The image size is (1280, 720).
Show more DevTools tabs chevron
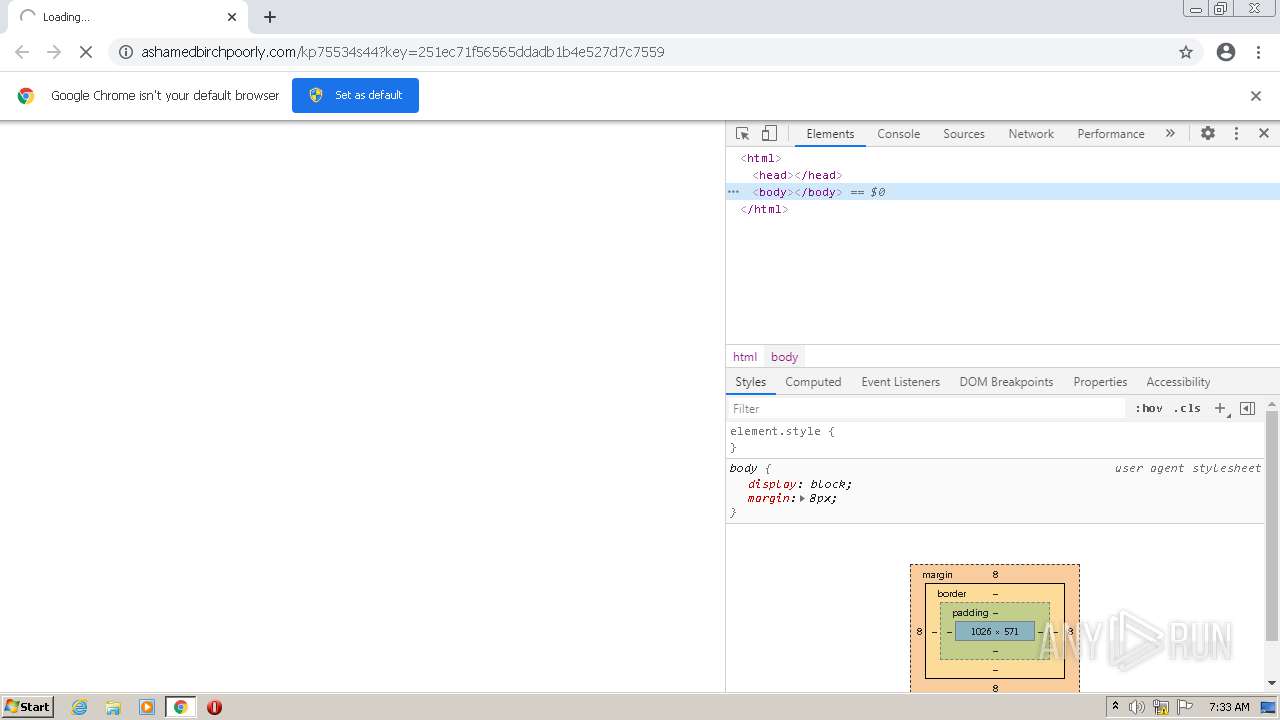pos(1170,133)
